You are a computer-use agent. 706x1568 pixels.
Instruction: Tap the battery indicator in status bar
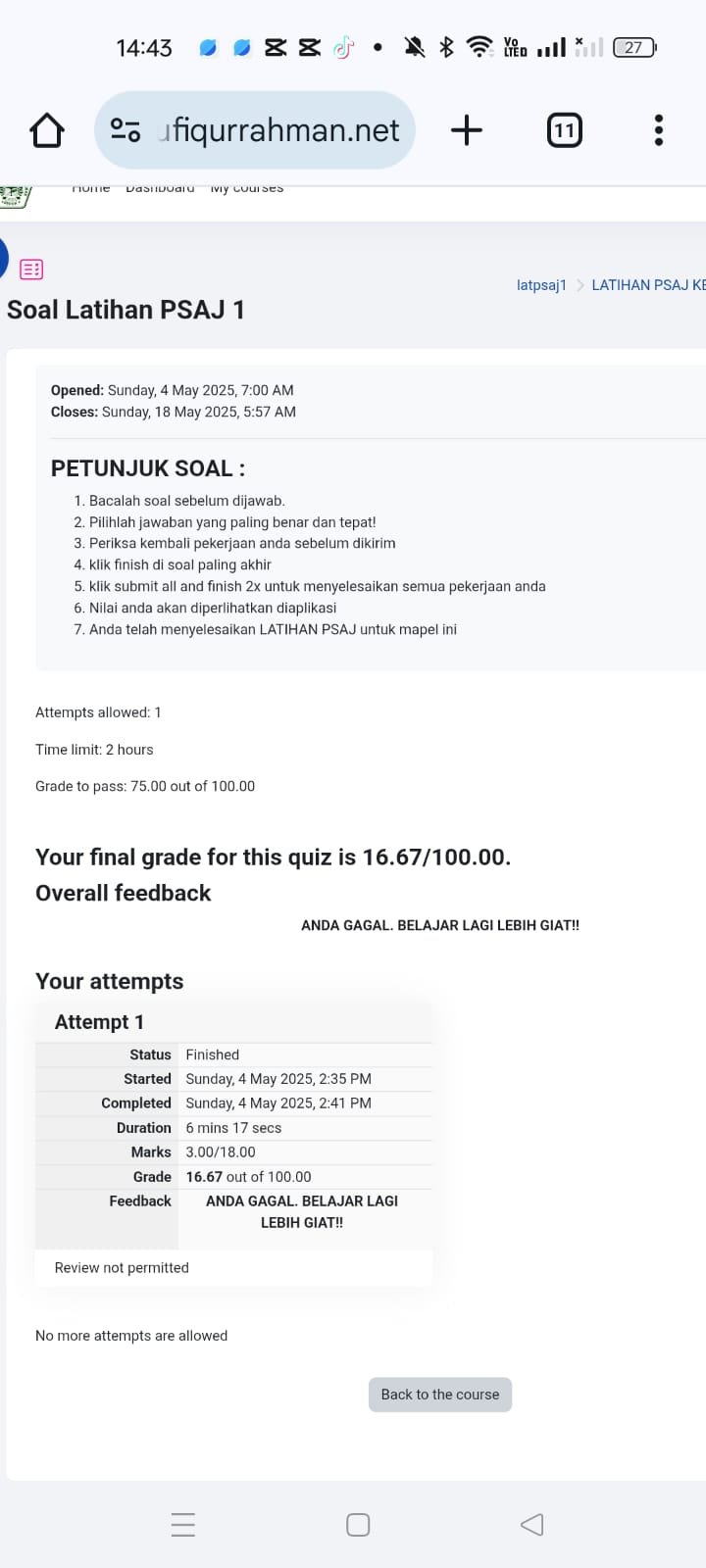(634, 47)
